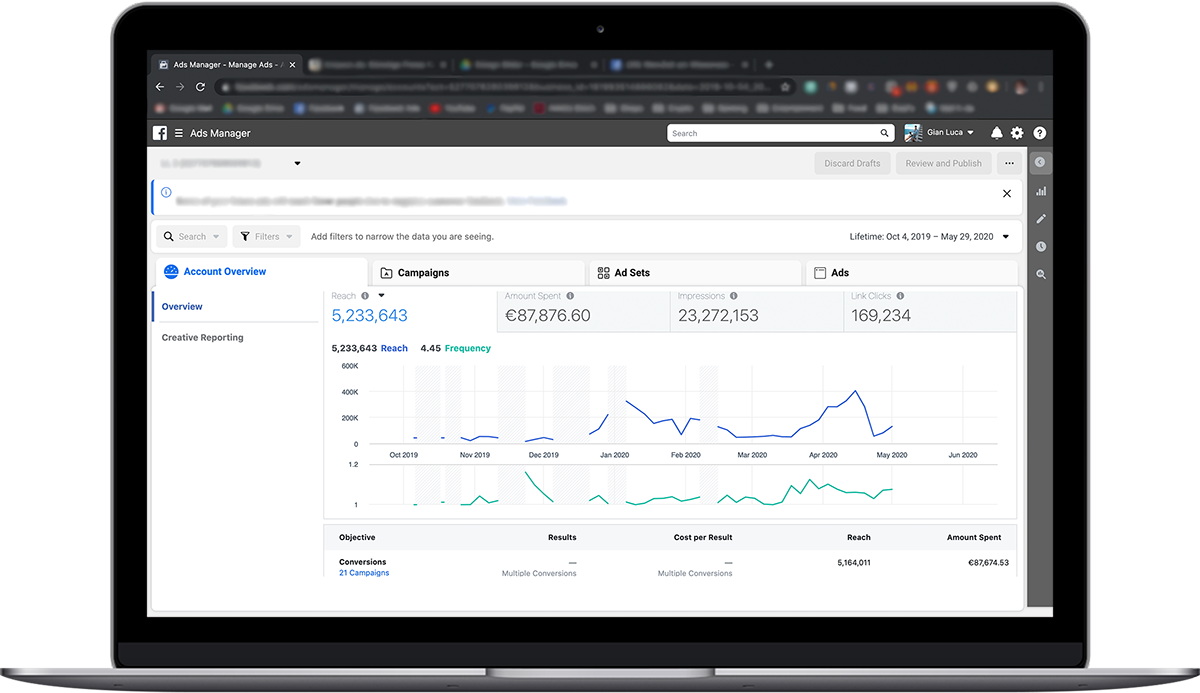This screenshot has height=693, width=1200.
Task: Select the Amount Spent metric card
Action: pos(583,309)
